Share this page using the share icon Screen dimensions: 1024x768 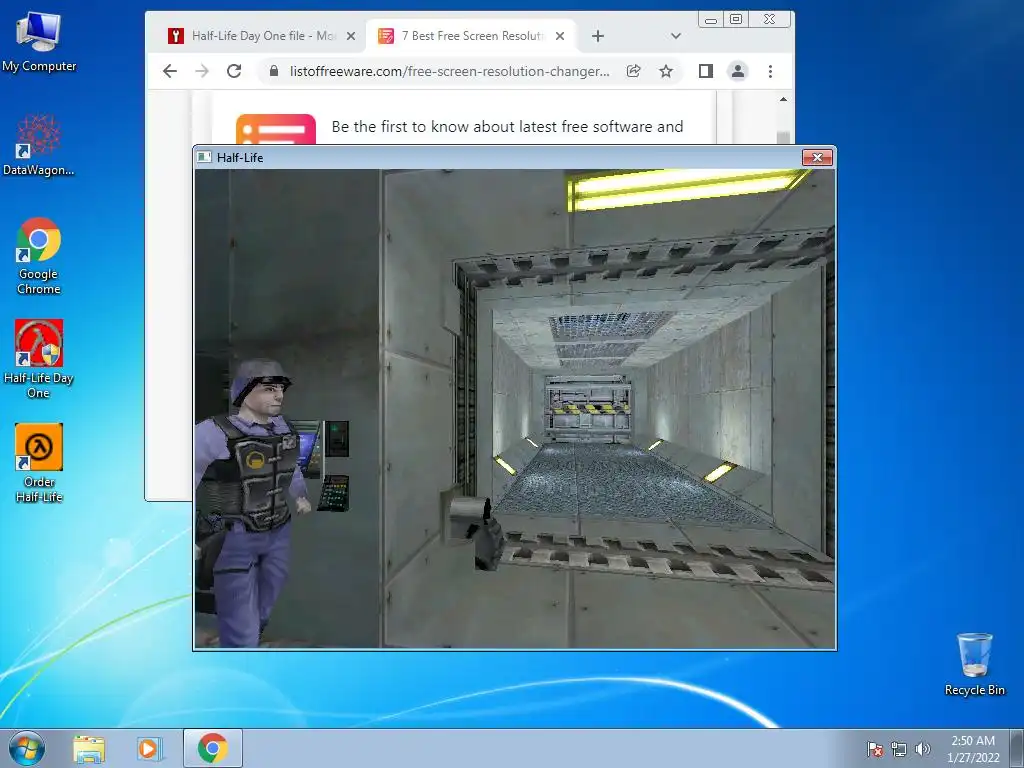[633, 71]
